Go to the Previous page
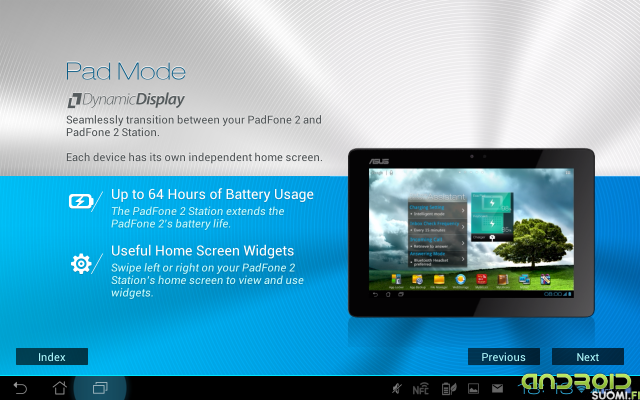640x400 pixels. (504, 357)
